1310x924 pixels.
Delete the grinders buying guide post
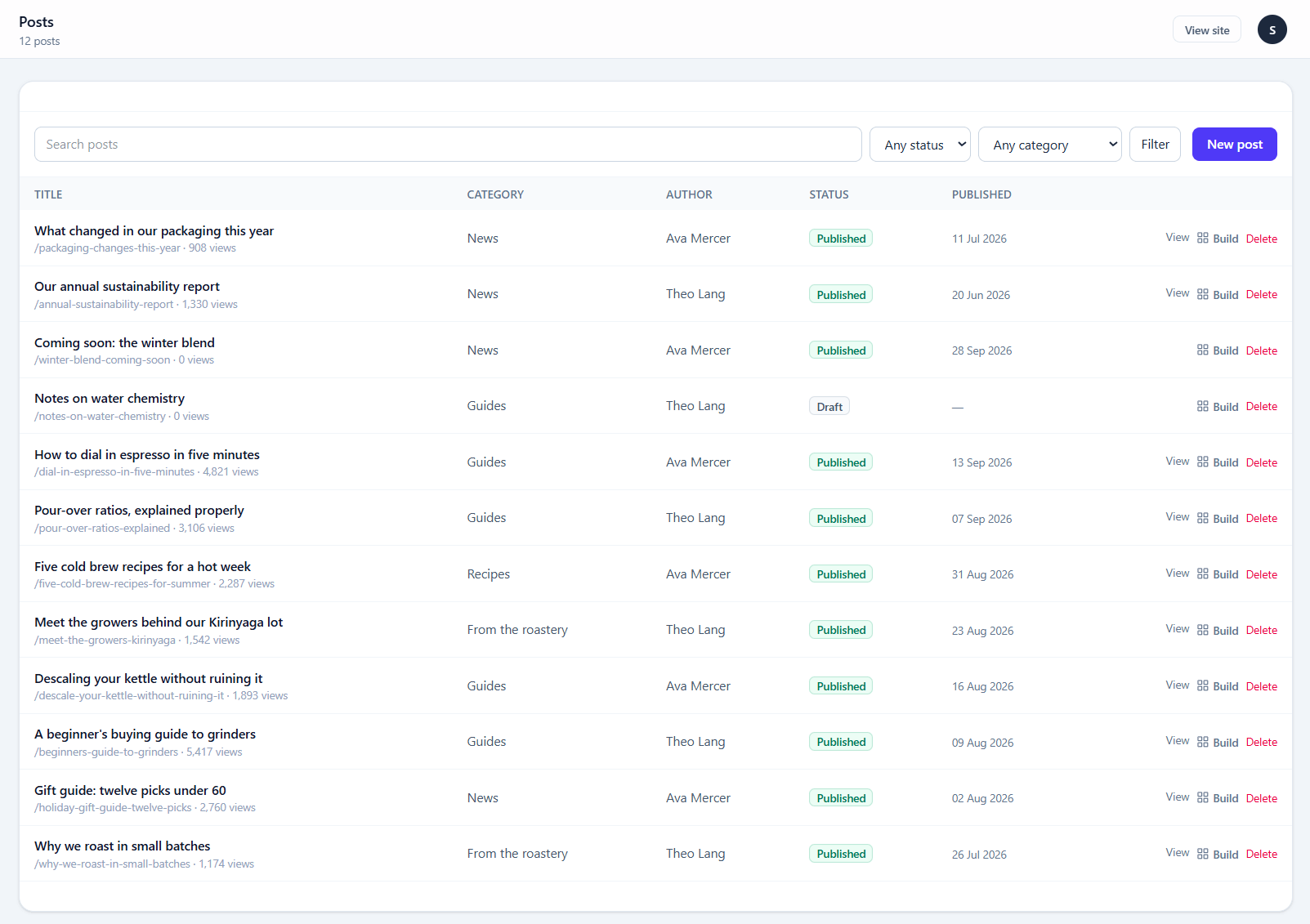tap(1262, 742)
